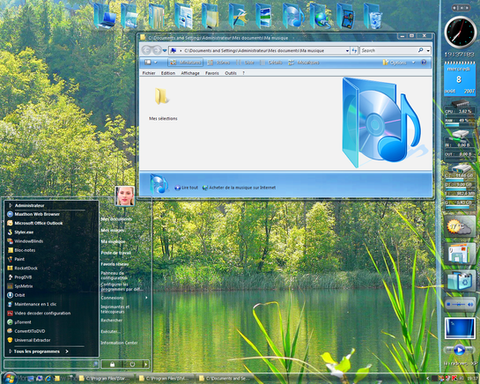Expand the Options dropdown arrow
Image resolution: width=480 pixels, height=384 pixels.
414,62
